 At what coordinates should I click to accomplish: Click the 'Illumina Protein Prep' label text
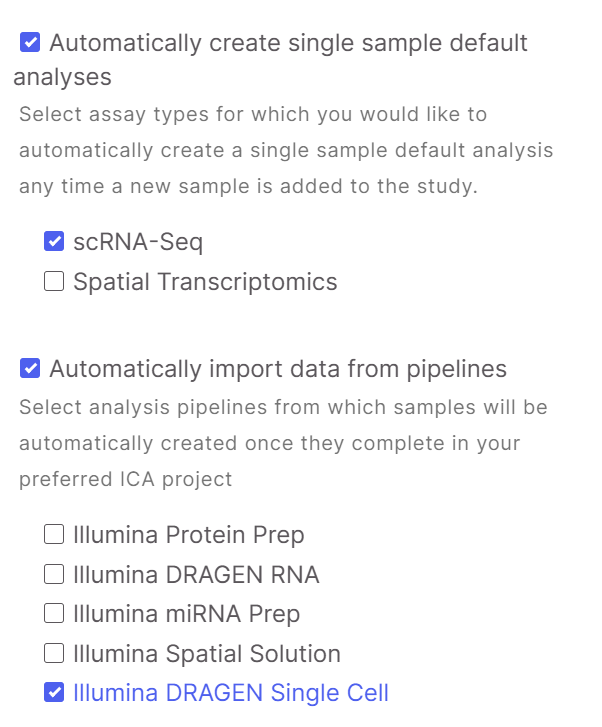click(188, 535)
